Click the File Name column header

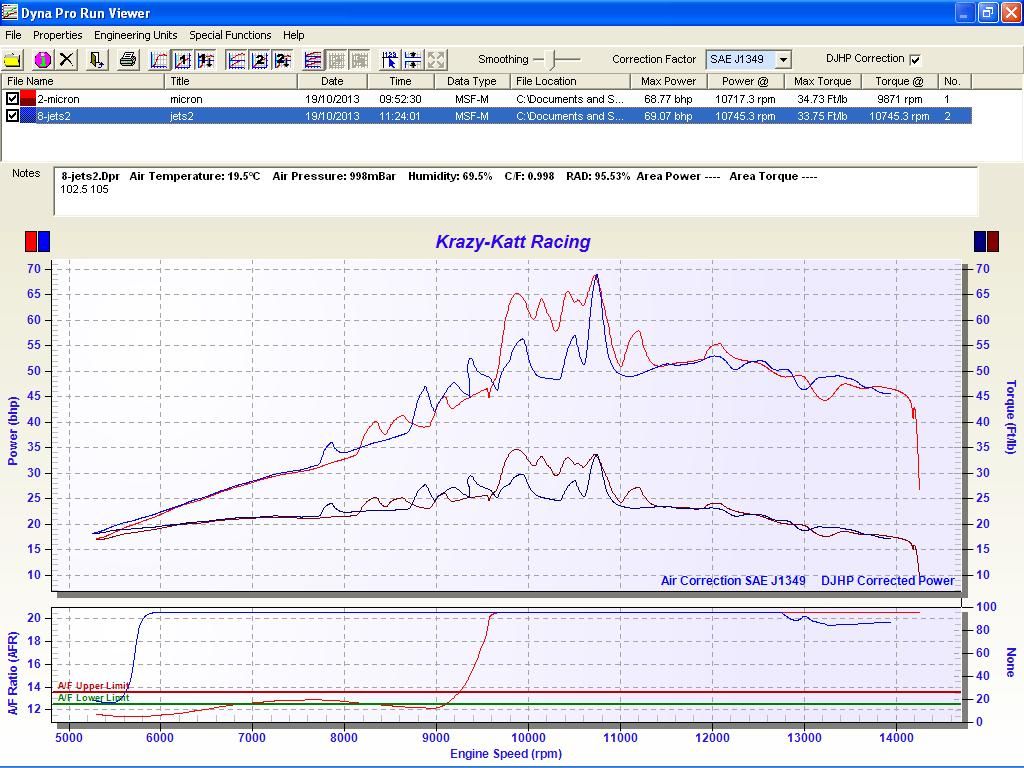pyautogui.click(x=82, y=81)
